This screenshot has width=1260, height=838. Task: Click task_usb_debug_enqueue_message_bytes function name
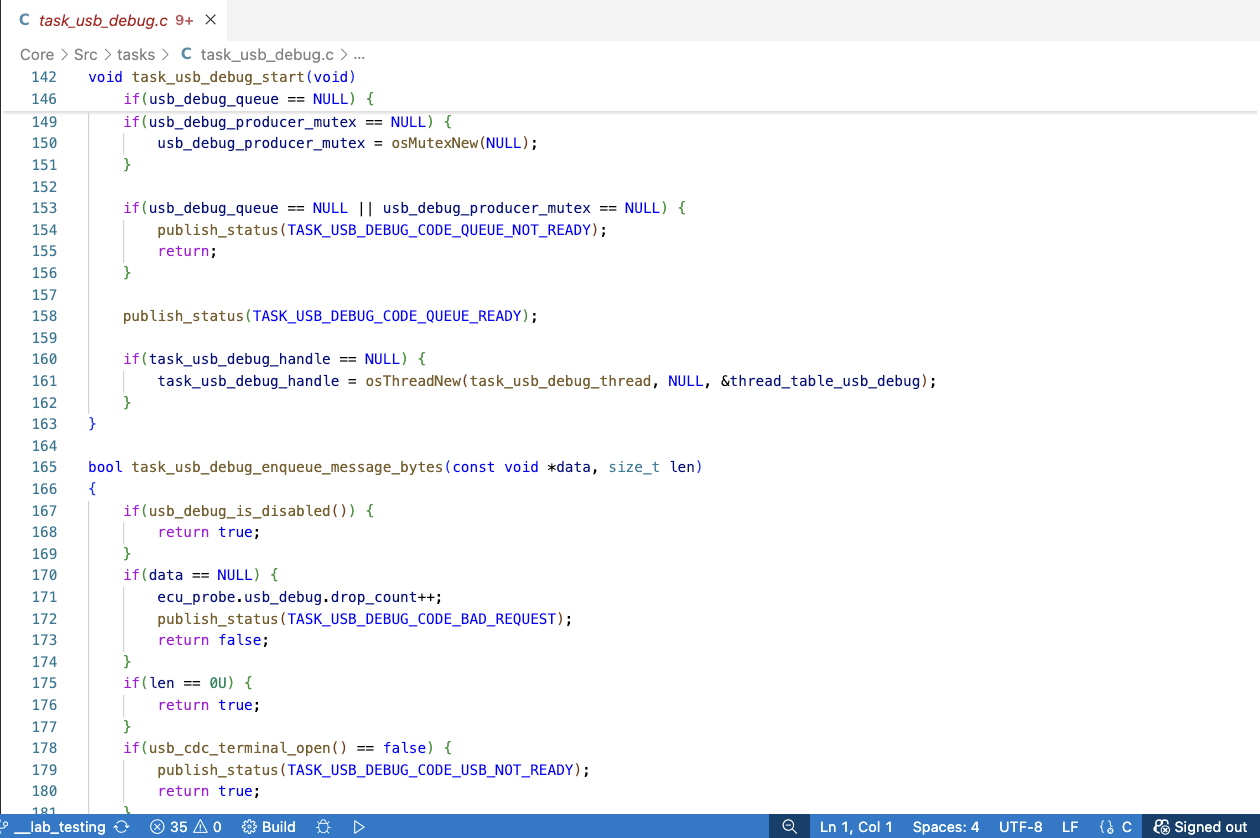click(287, 467)
